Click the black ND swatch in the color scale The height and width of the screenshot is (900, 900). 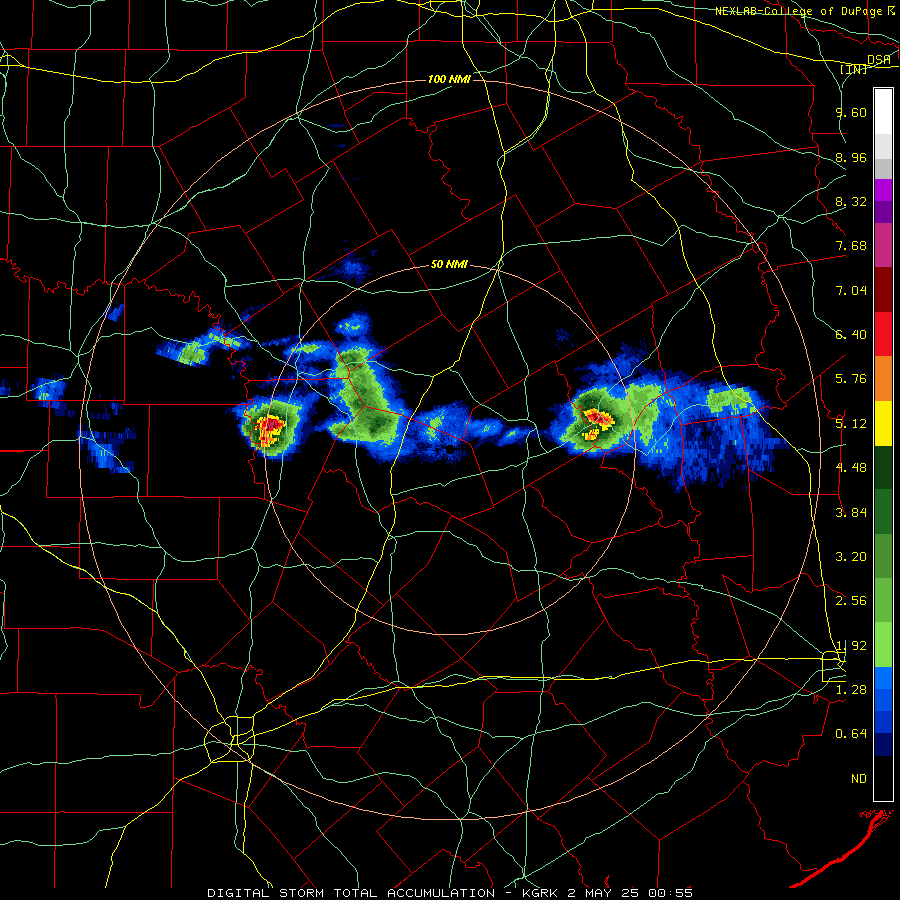pyautogui.click(x=883, y=778)
